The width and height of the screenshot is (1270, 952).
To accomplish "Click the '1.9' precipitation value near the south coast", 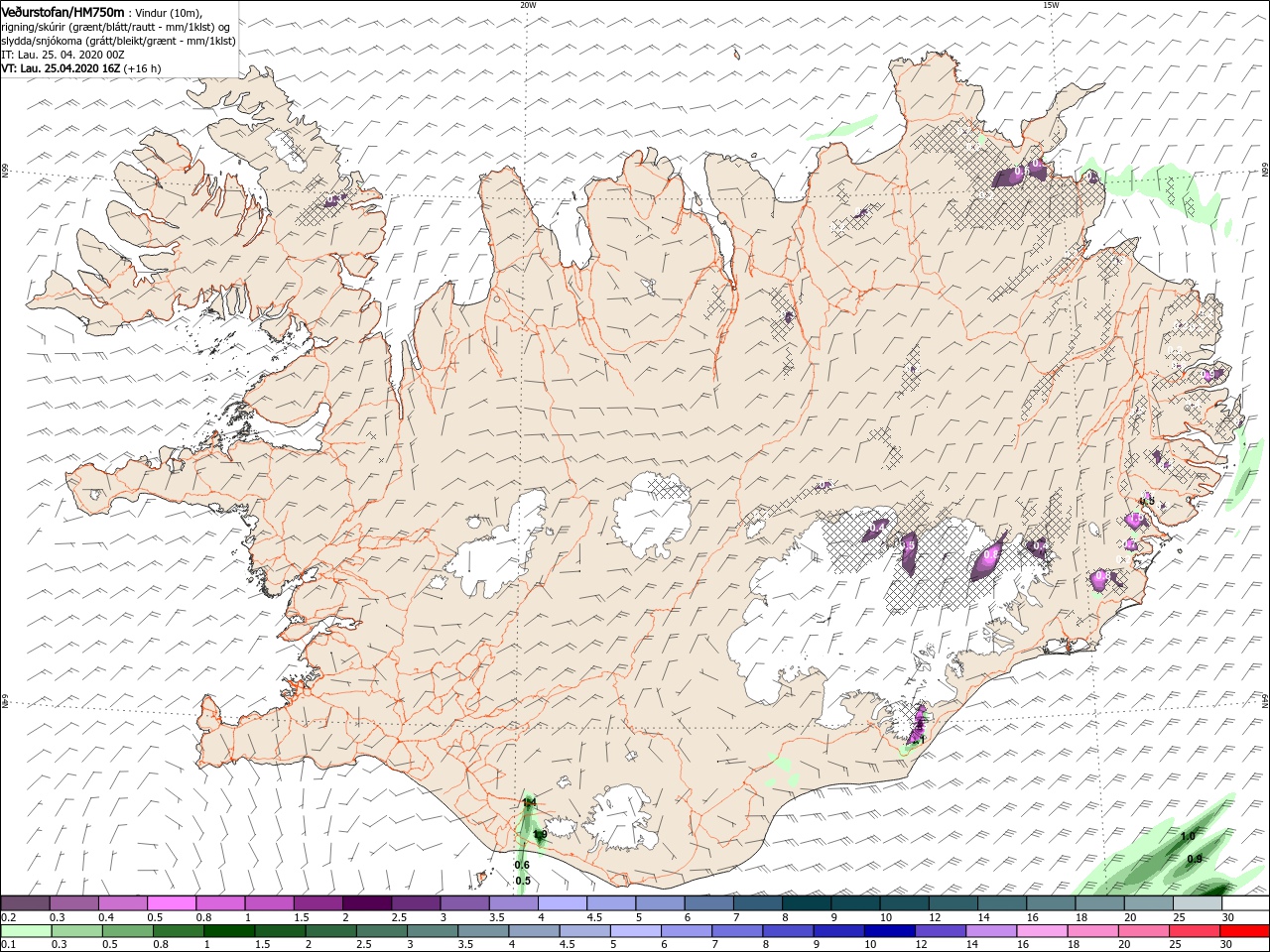I will click(x=540, y=835).
